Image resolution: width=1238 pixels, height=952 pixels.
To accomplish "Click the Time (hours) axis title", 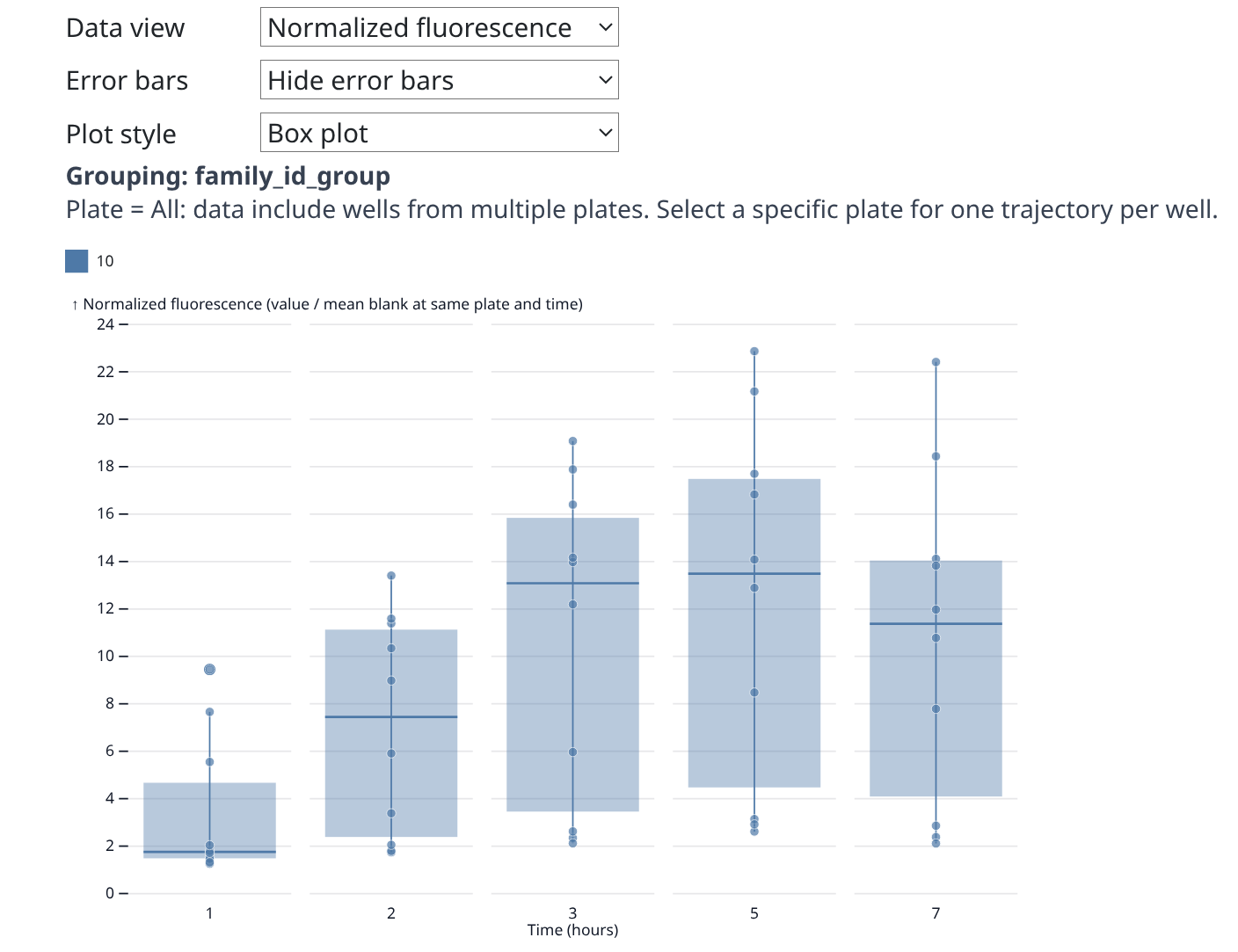I will (x=572, y=930).
